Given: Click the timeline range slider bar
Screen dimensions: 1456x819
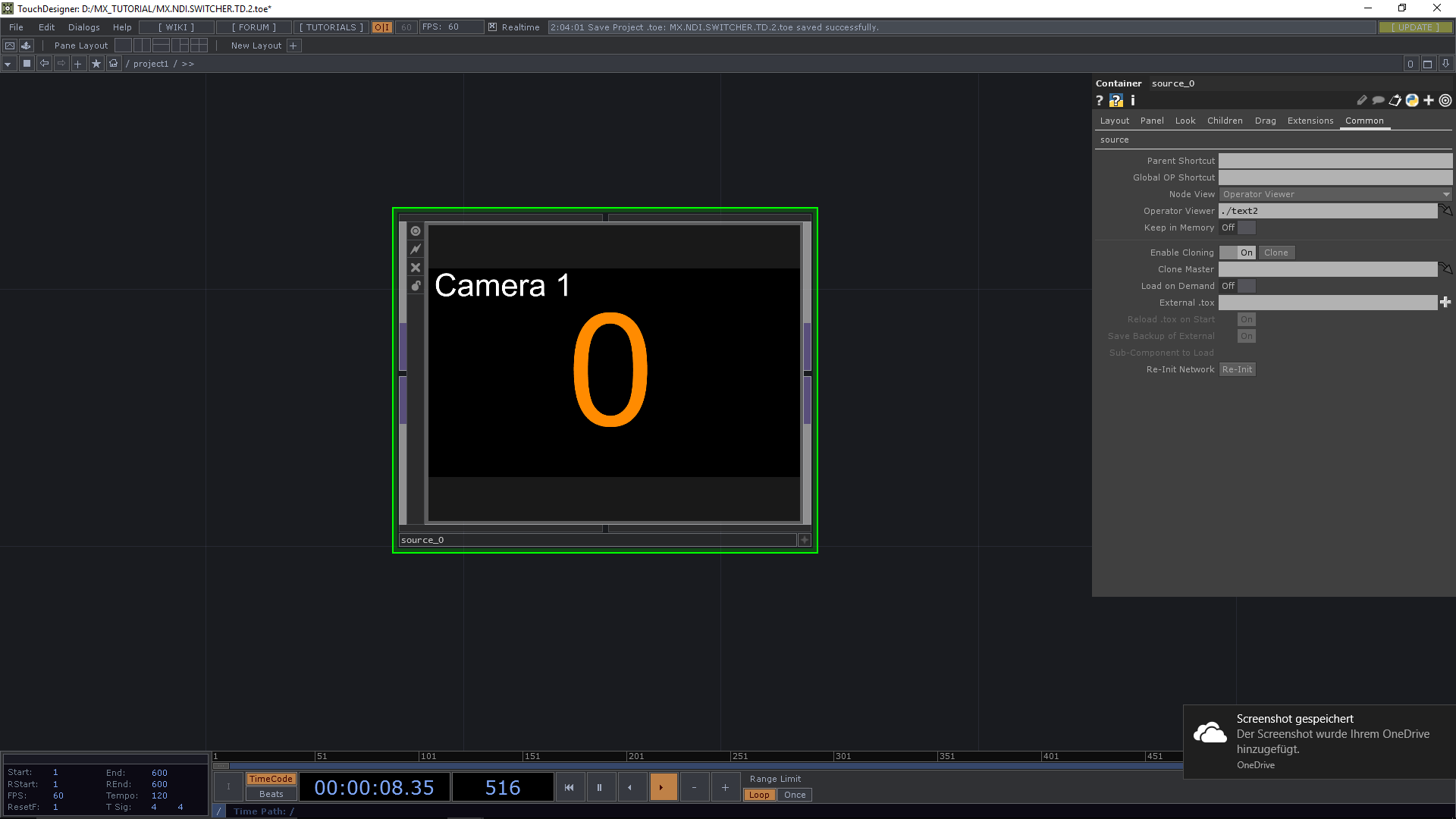Looking at the screenshot, I should (x=698, y=766).
